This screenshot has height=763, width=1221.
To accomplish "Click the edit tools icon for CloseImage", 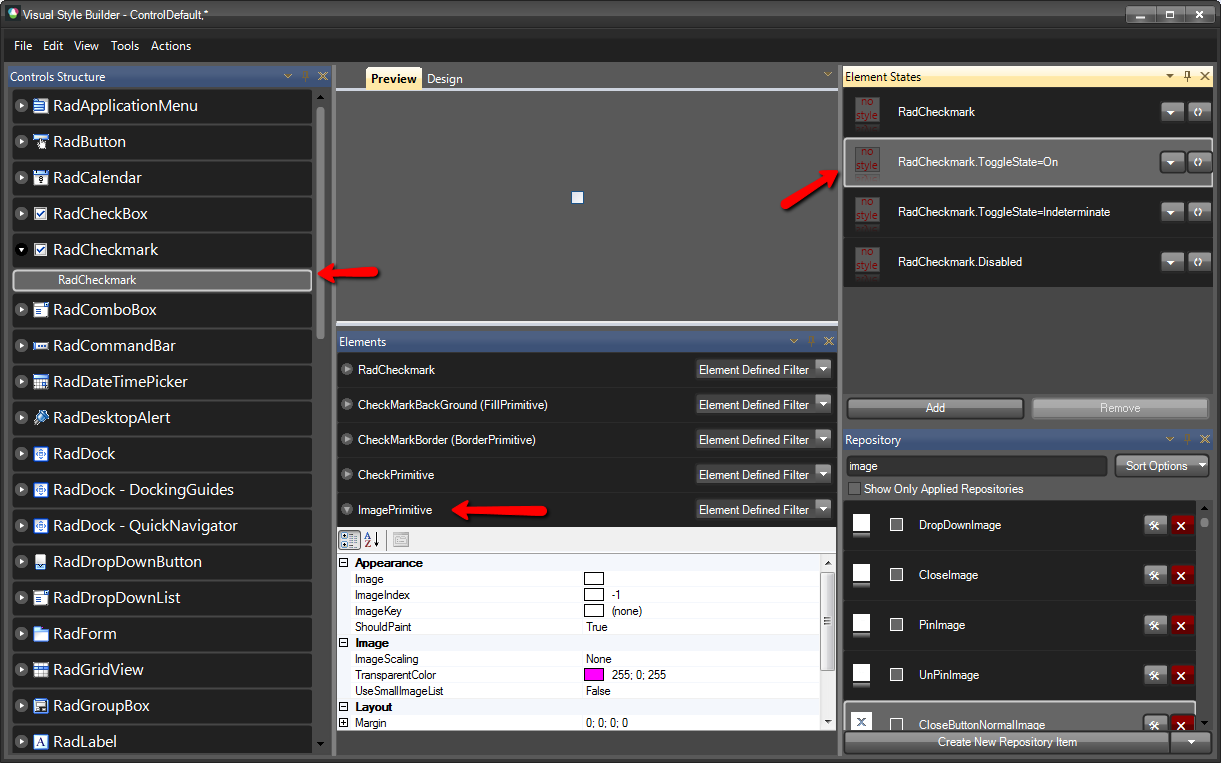I will coord(1155,575).
